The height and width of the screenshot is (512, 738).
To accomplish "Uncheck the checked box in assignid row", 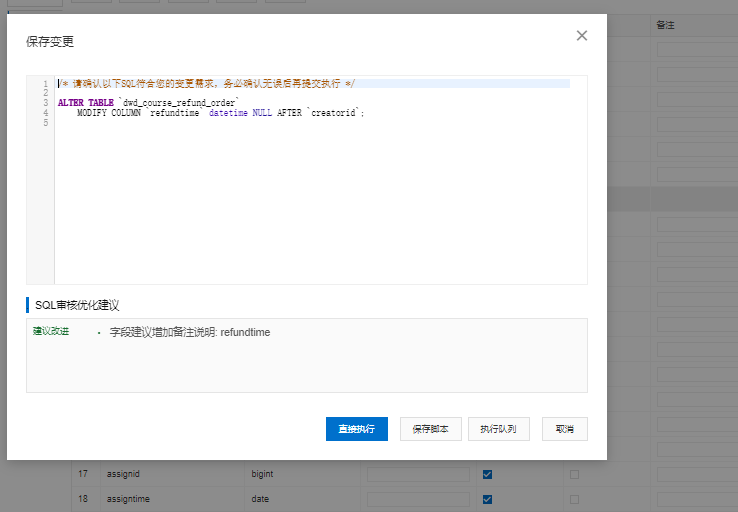I will coord(487,474).
